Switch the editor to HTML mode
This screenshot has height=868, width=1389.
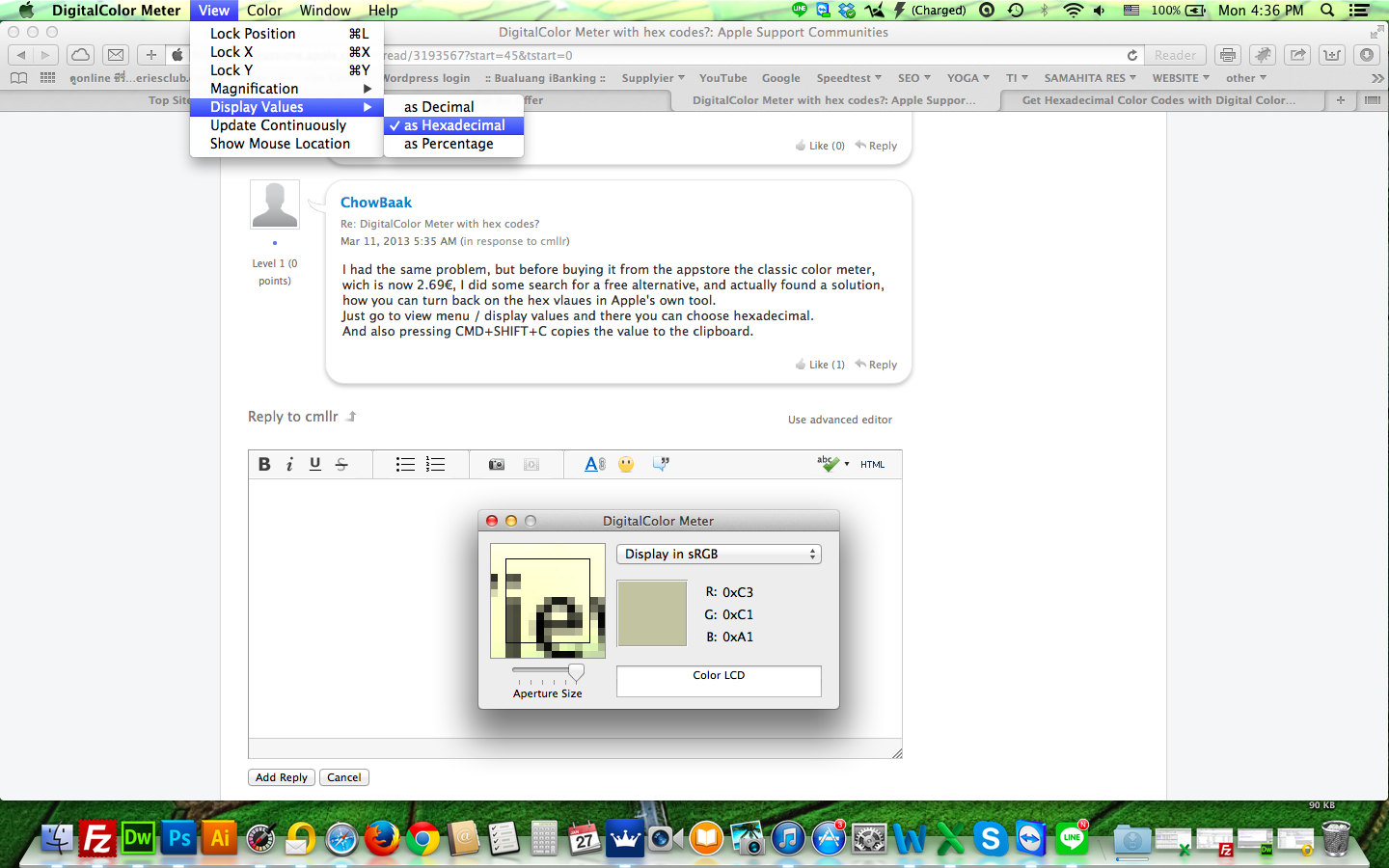click(873, 464)
